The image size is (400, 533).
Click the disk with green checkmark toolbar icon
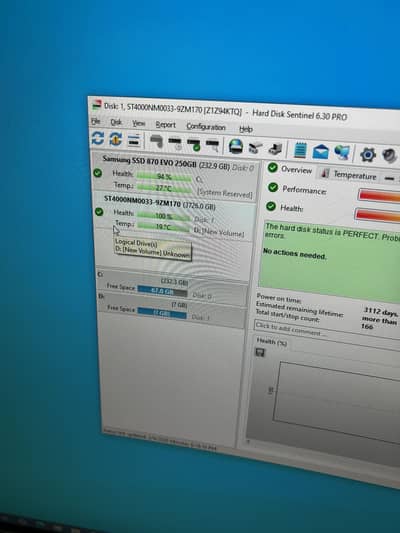pyautogui.click(x=194, y=144)
